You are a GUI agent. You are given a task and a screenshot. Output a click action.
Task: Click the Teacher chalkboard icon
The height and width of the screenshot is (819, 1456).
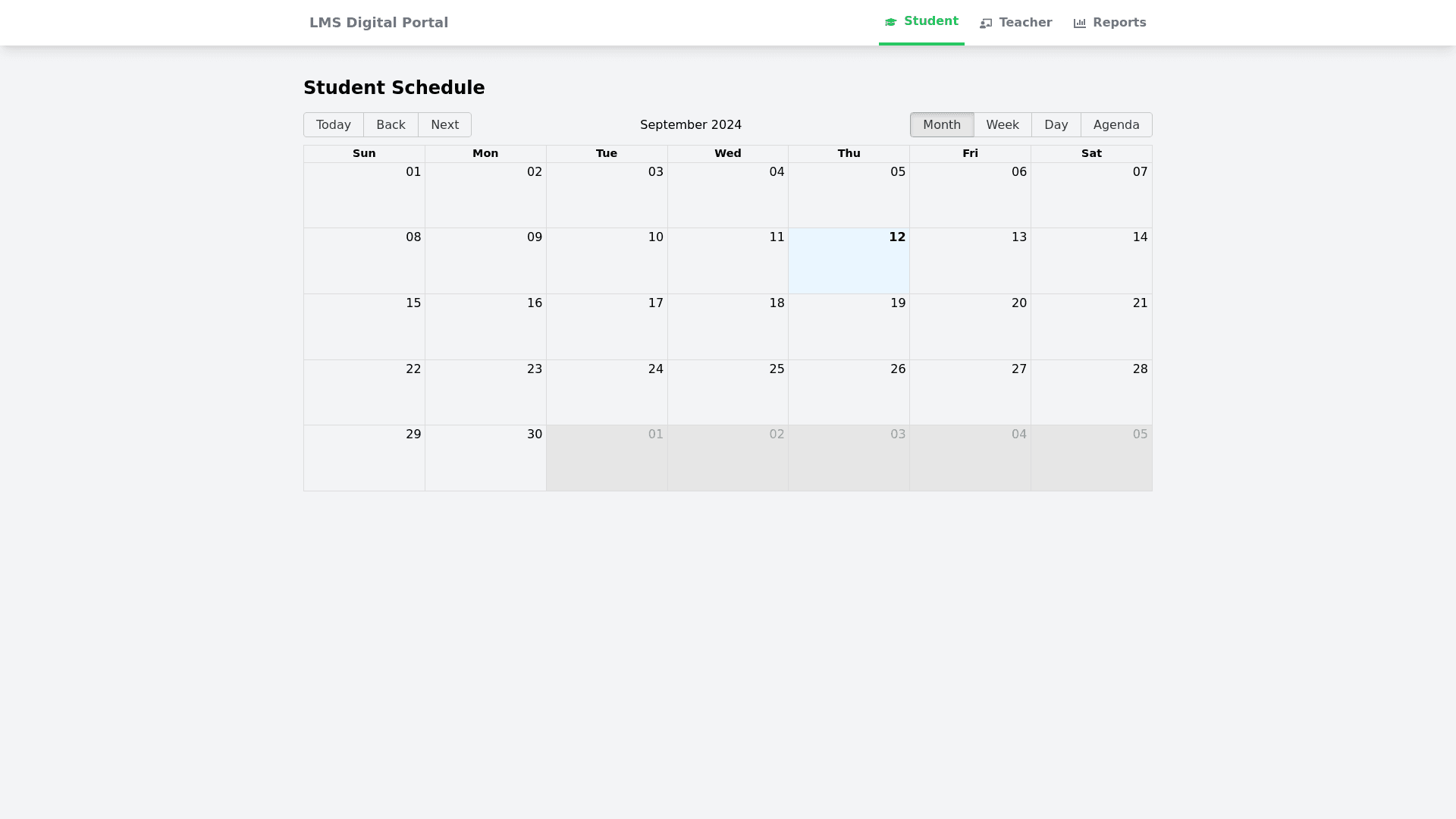pos(986,24)
